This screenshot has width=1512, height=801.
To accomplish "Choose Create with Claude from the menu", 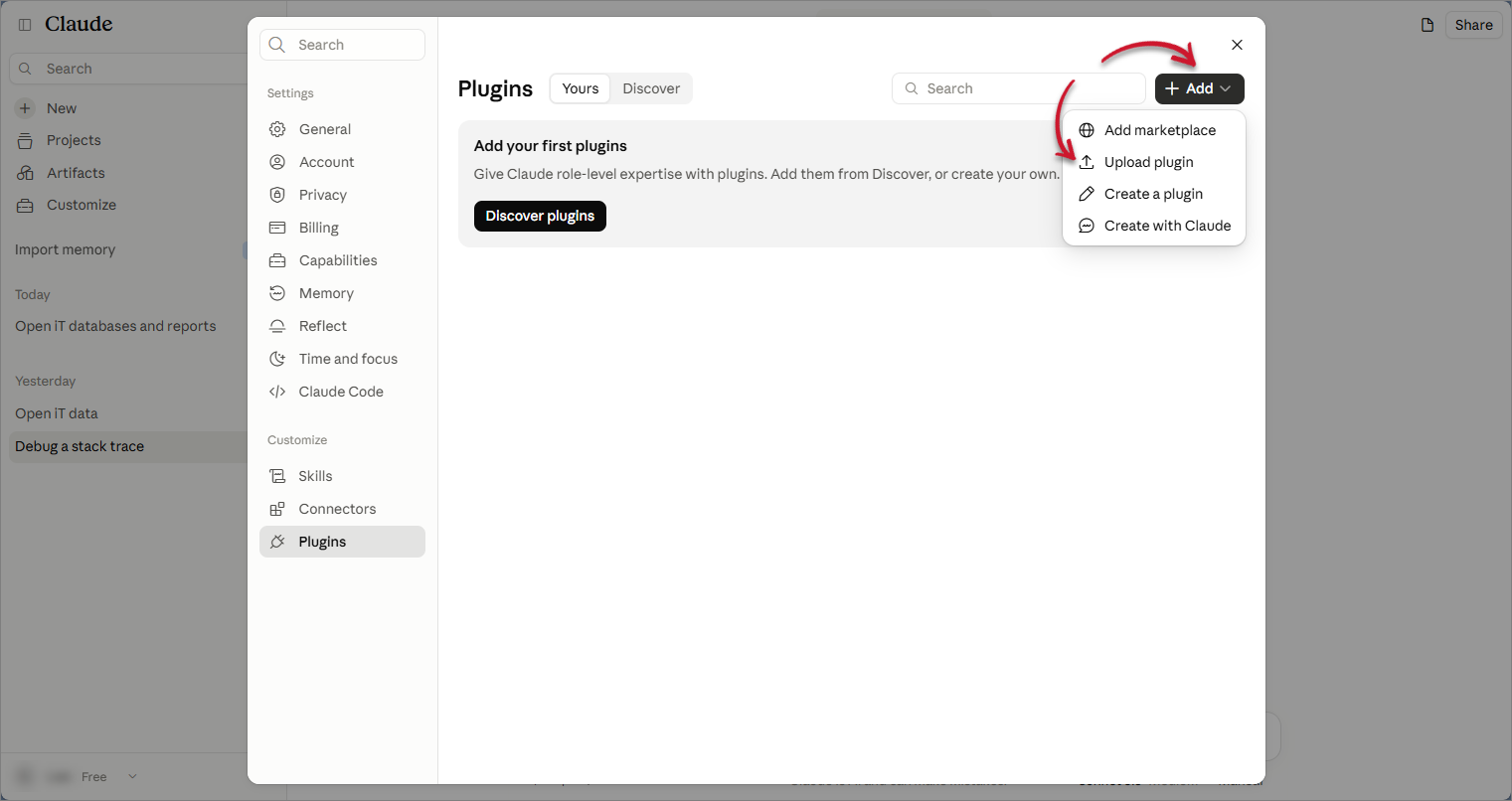I will (1154, 226).
